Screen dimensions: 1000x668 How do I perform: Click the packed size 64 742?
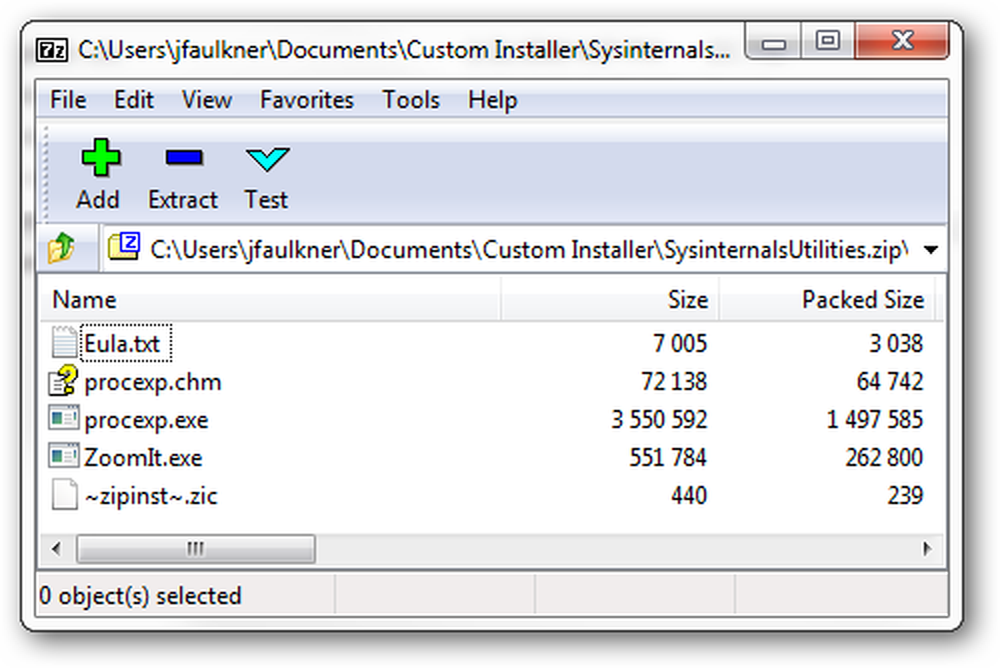tap(890, 382)
